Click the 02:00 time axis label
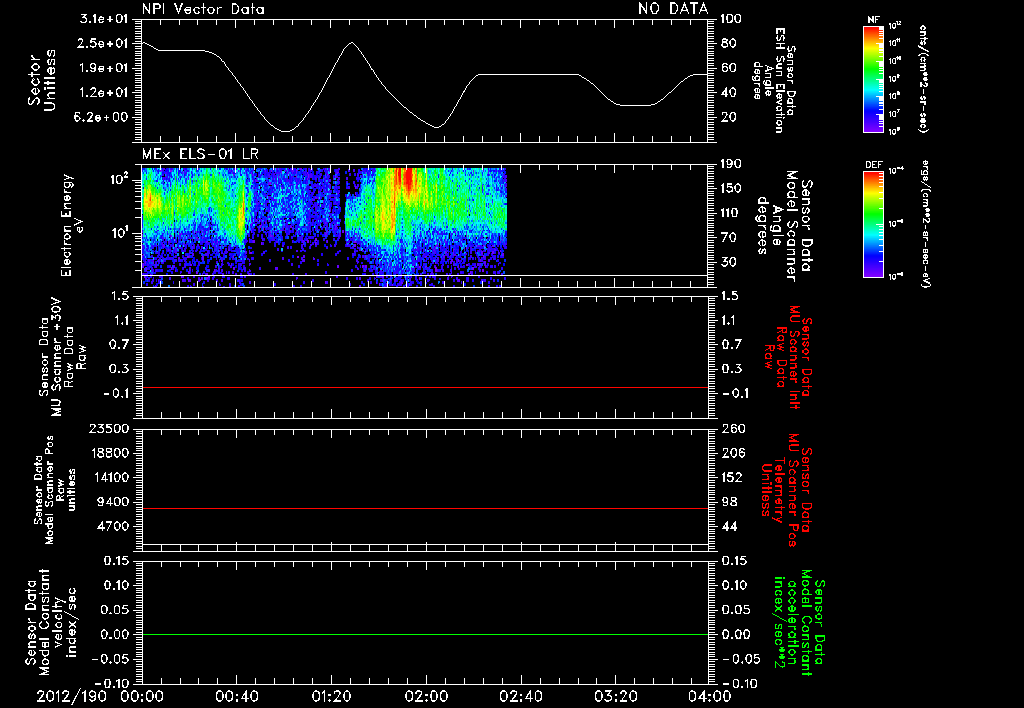Screen dimensions: 1024x708 pyautogui.click(x=426, y=696)
